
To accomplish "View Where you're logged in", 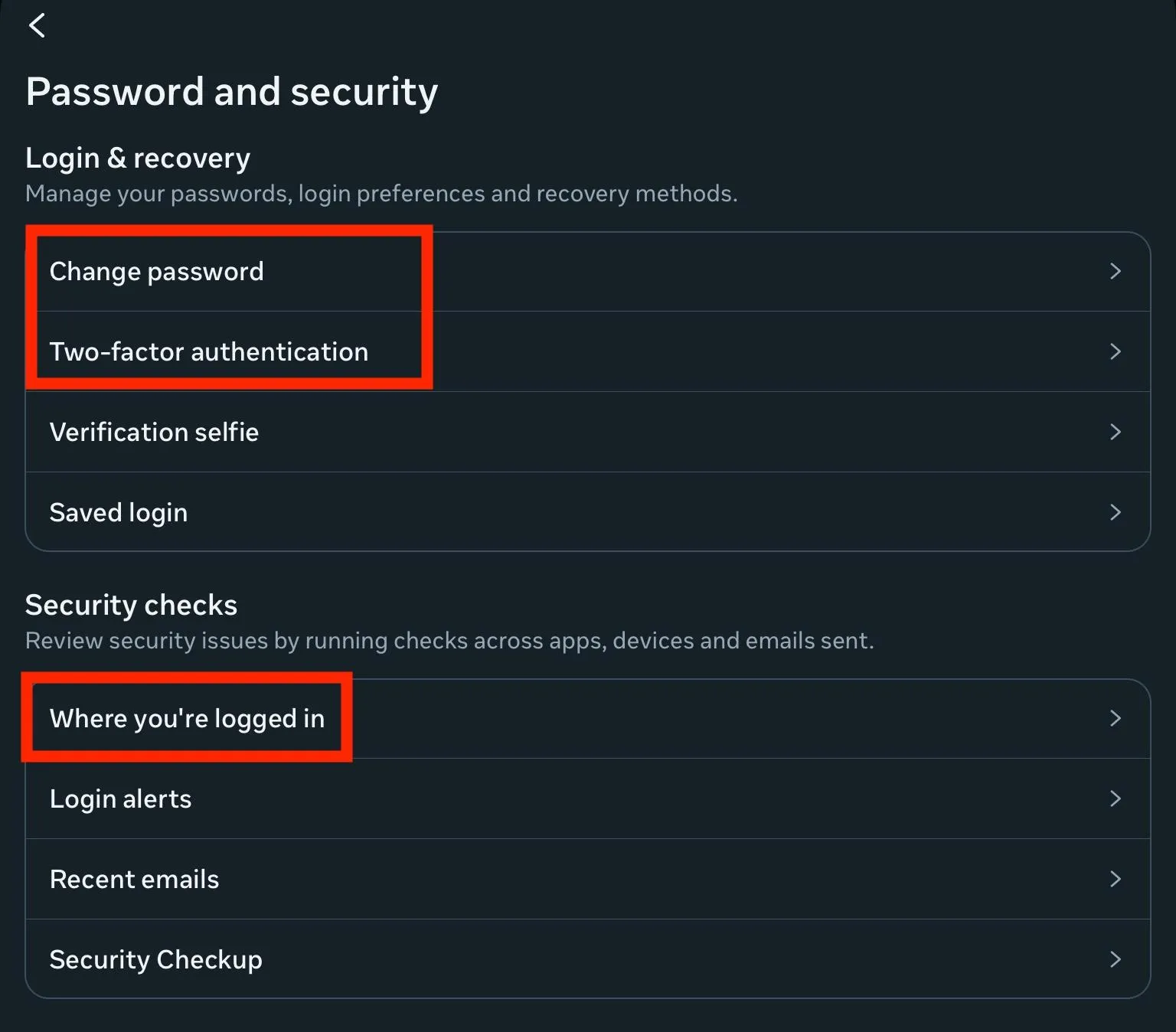I will [x=187, y=719].
